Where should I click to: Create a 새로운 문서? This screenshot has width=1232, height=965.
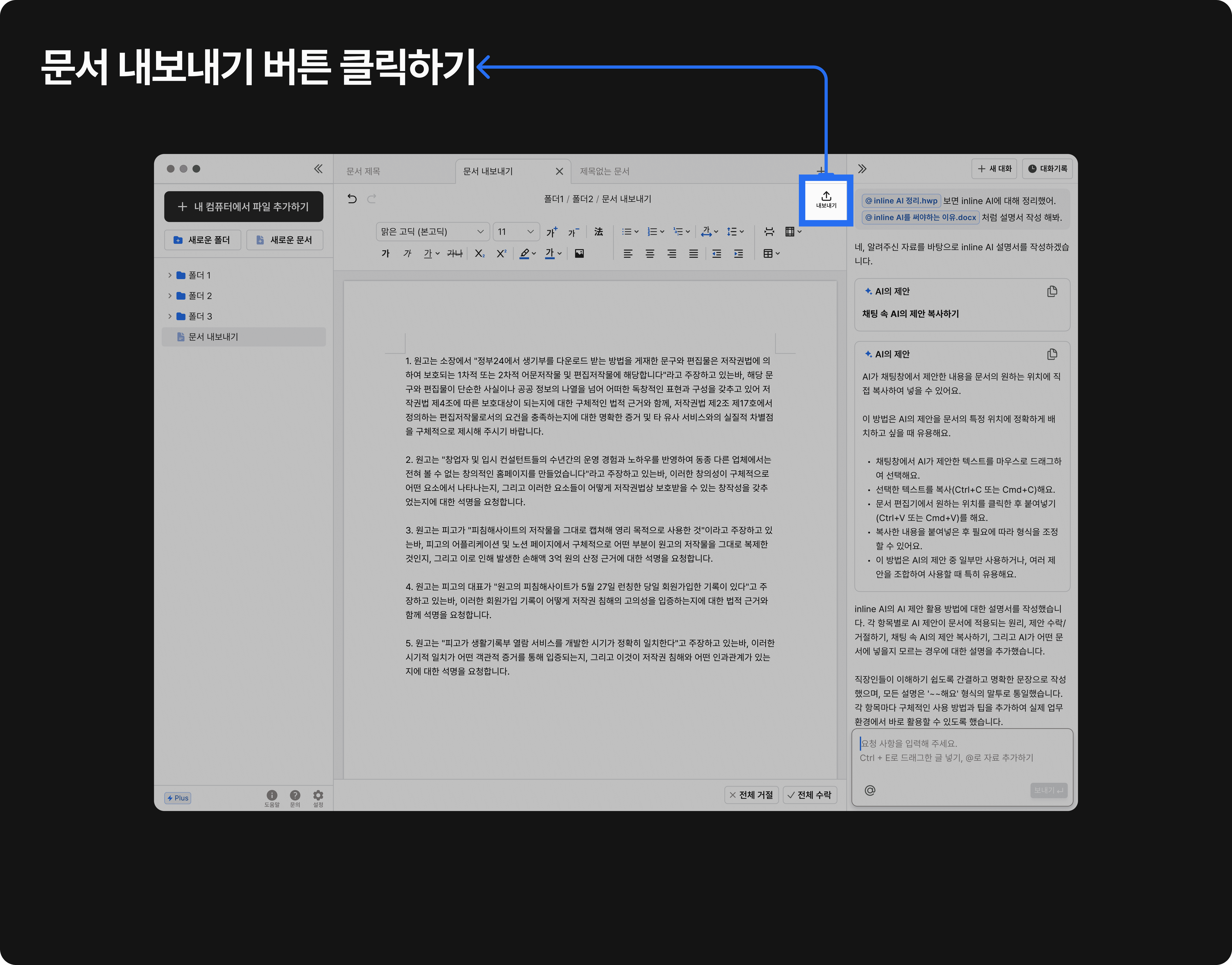(x=285, y=240)
